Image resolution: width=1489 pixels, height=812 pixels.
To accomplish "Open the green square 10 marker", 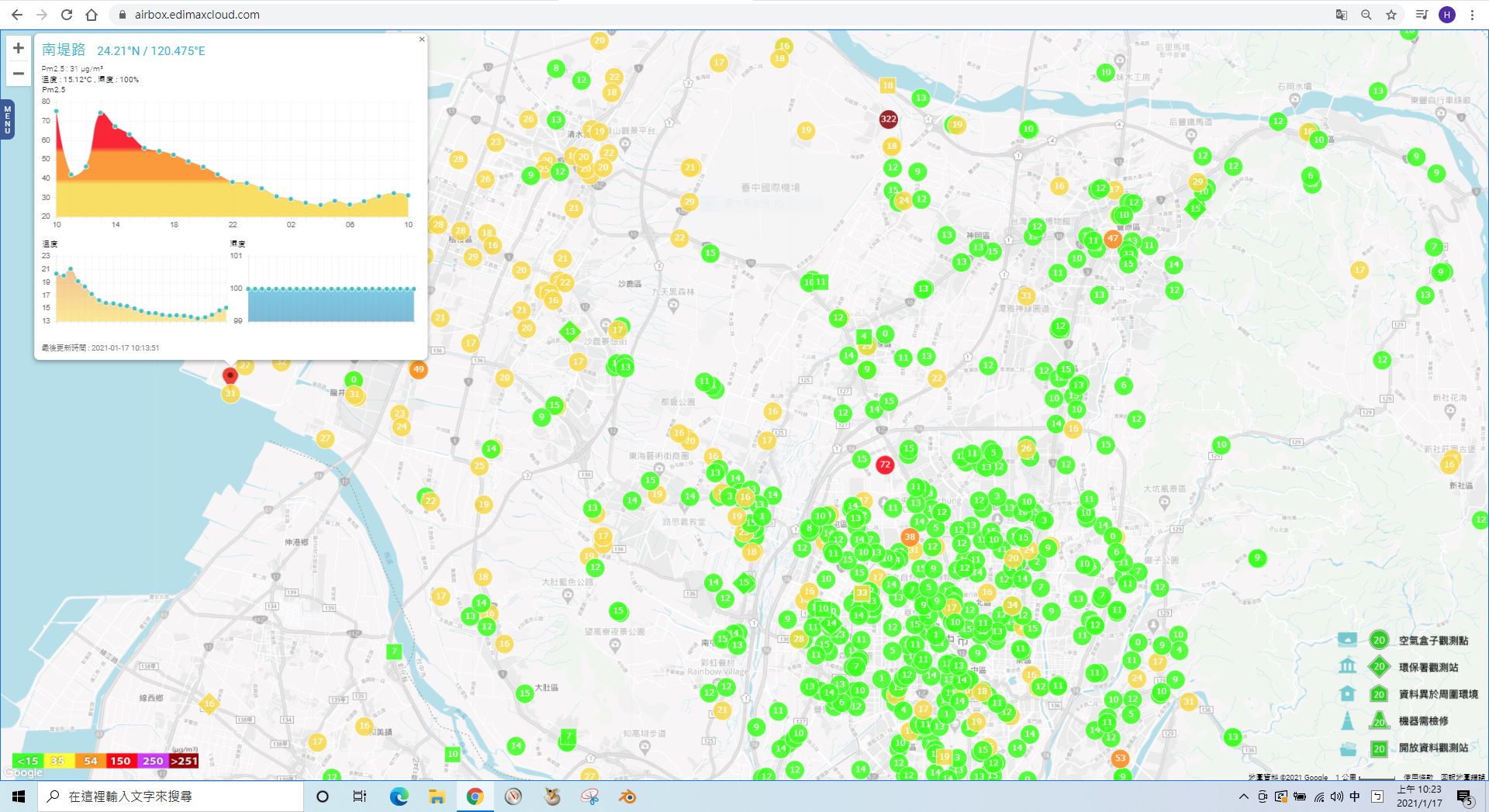I will [453, 753].
